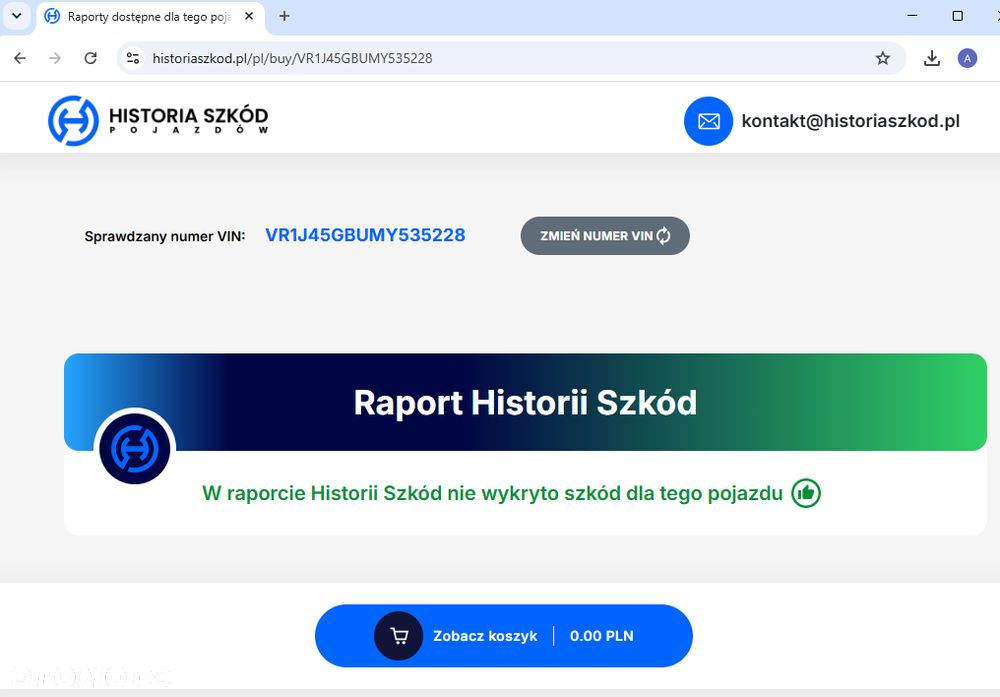Click the no-damage-found green message
The width and height of the screenshot is (1000, 697).
tap(492, 493)
